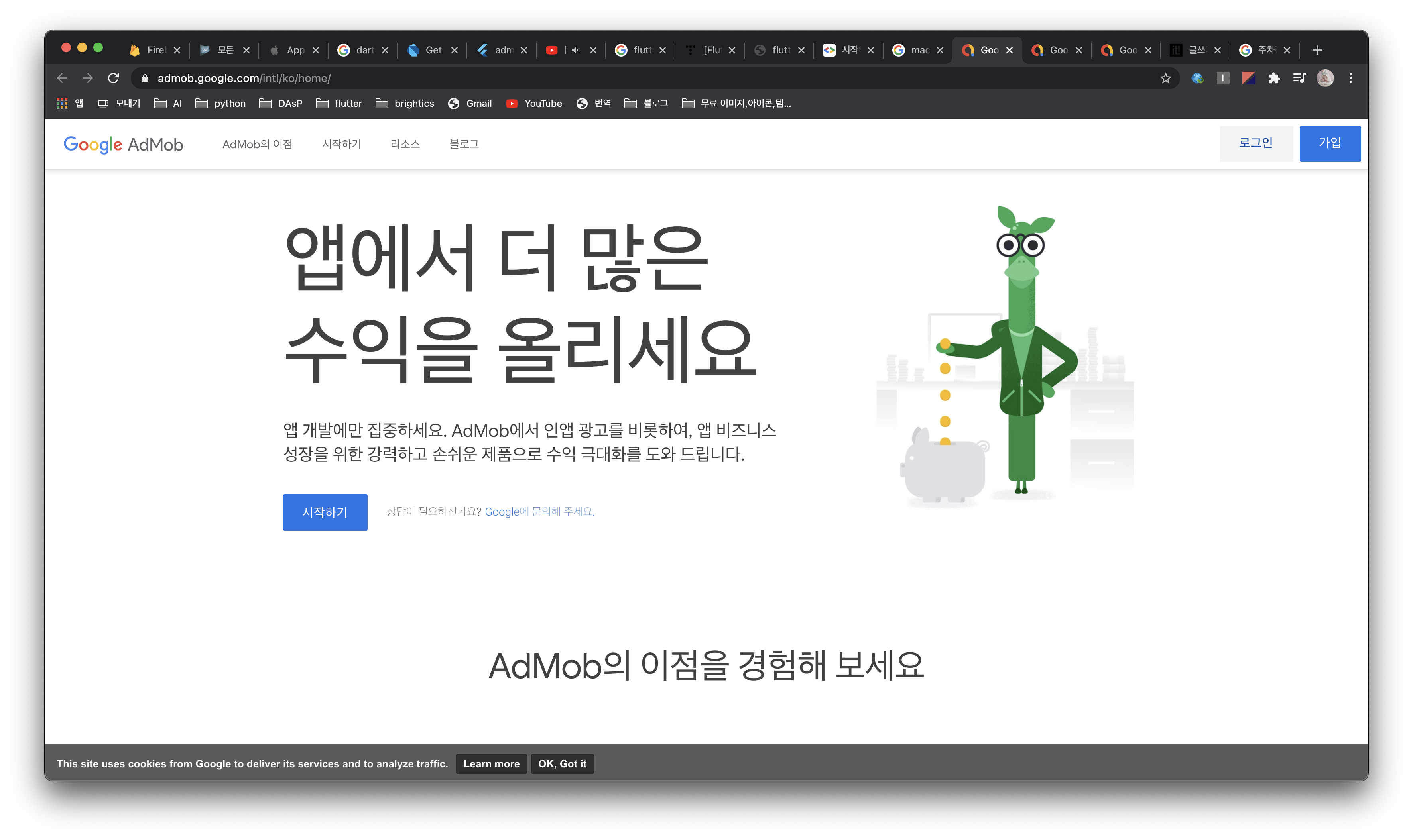Viewport: 1413px width, 840px height.
Task: Click the reload page icon
Action: pos(113,78)
